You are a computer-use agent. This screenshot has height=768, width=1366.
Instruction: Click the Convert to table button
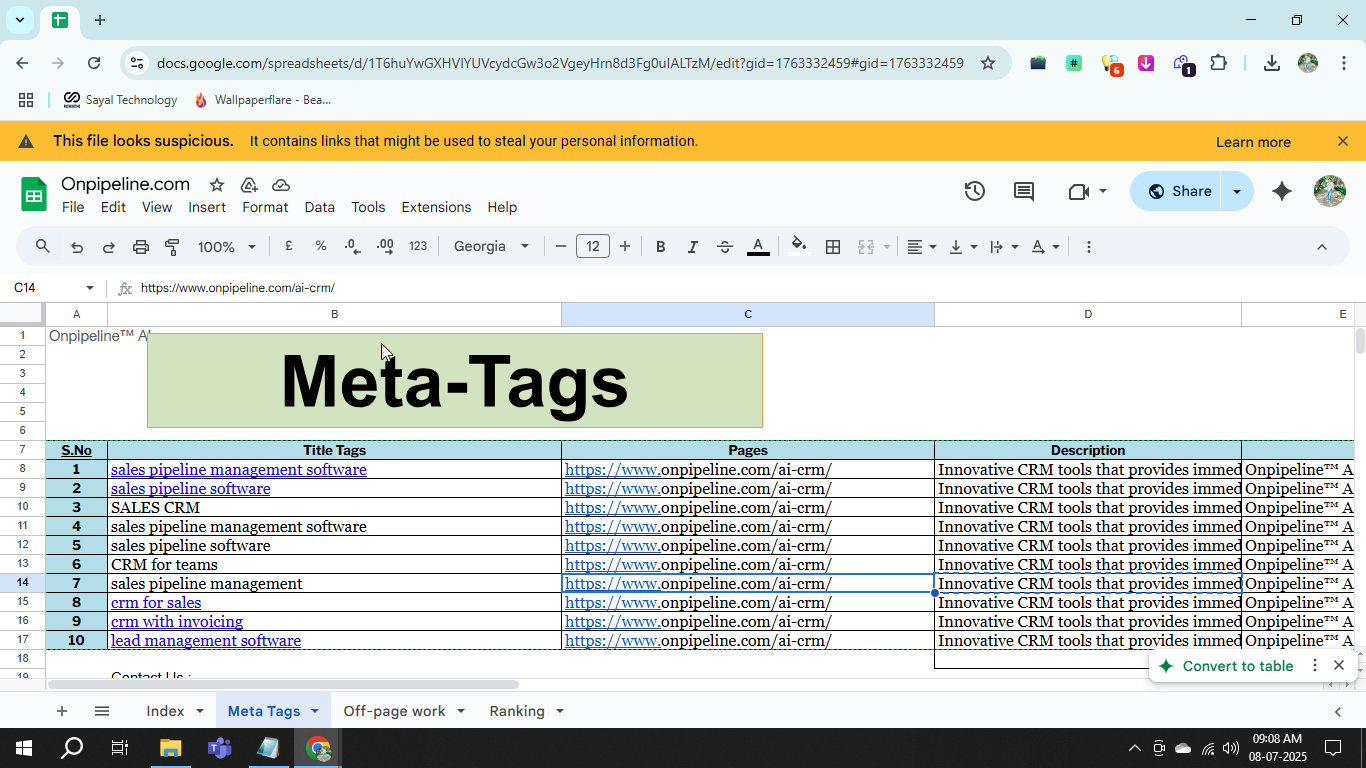1226,666
